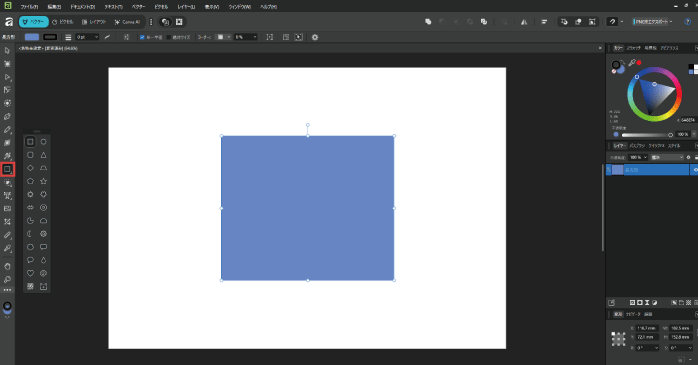Toggle snapping magnet button
698x365 pixels.
612,22
